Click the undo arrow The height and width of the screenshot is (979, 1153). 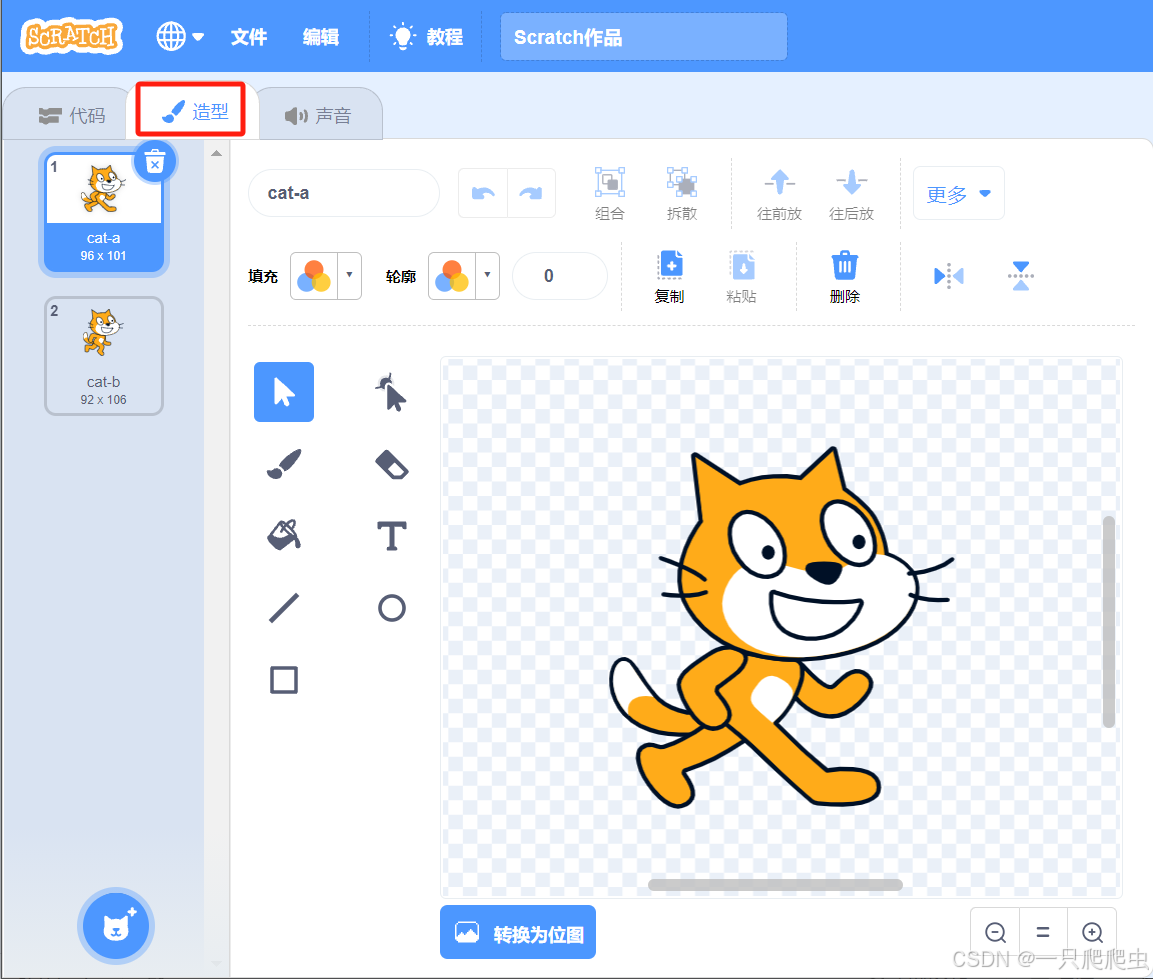click(x=483, y=193)
